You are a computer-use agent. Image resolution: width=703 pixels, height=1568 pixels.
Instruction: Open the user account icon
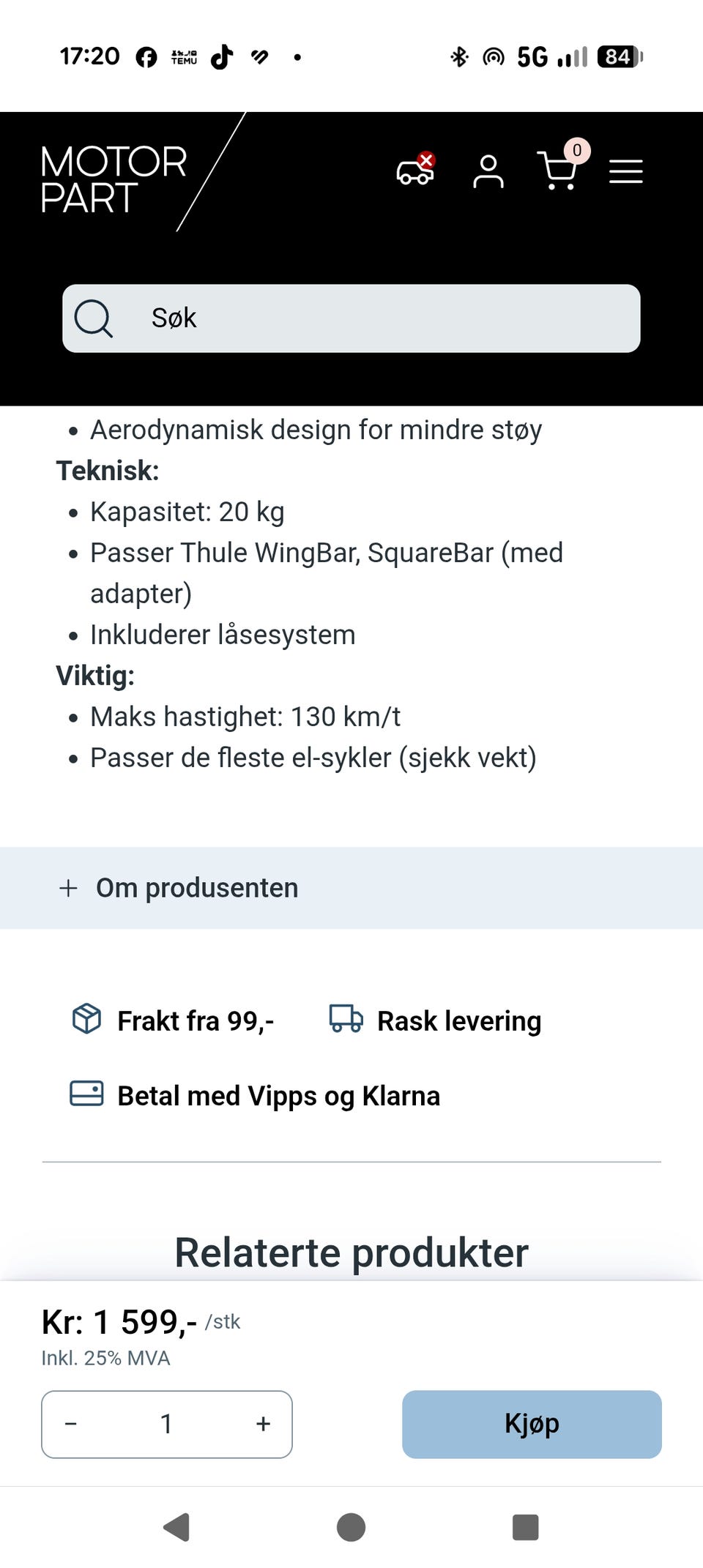pos(488,171)
